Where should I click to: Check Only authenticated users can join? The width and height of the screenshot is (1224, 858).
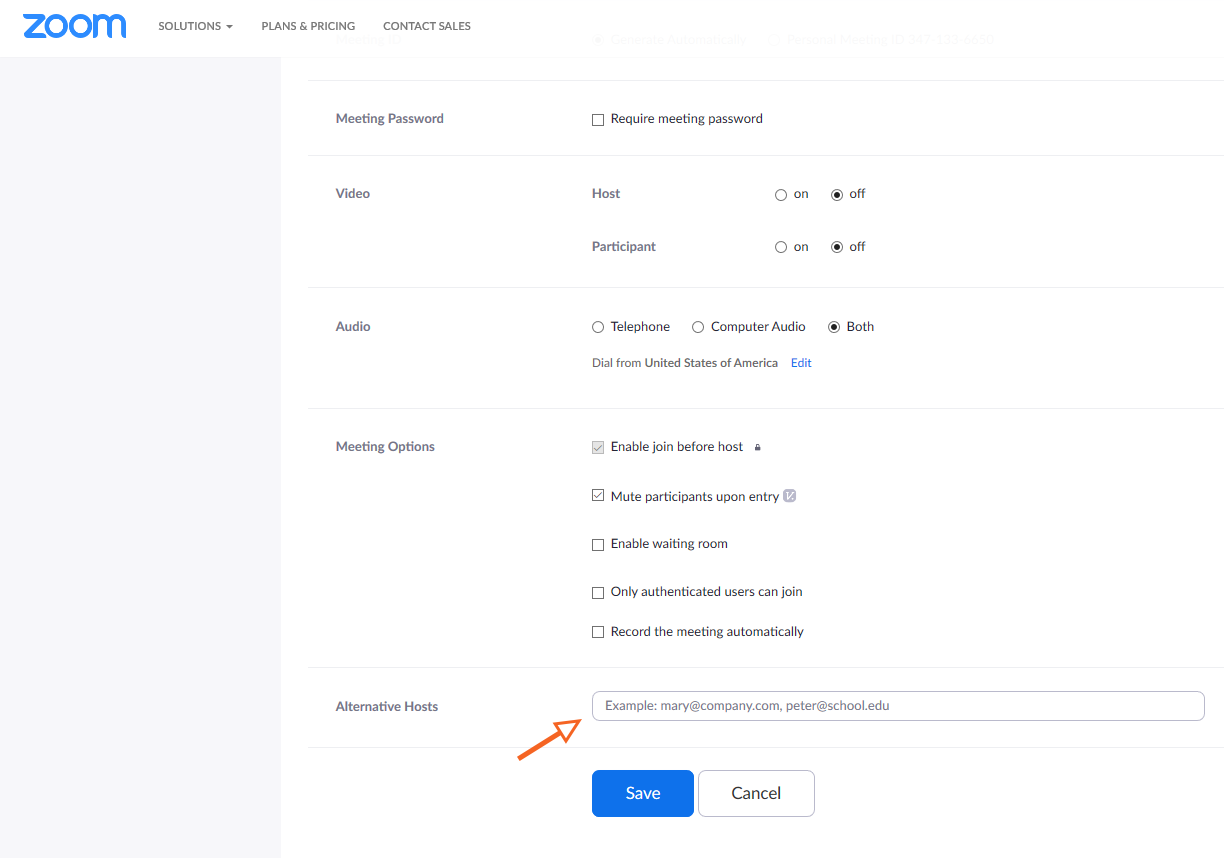pos(598,592)
